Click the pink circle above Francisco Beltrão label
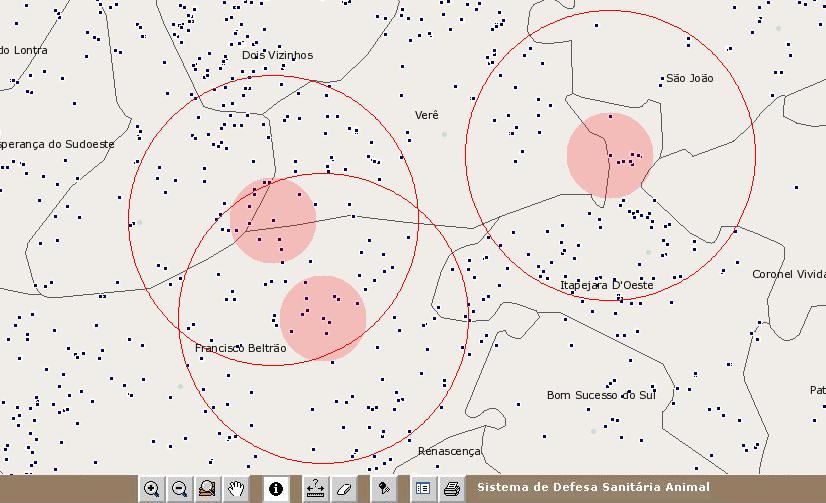The height and width of the screenshot is (503, 826). (x=323, y=319)
